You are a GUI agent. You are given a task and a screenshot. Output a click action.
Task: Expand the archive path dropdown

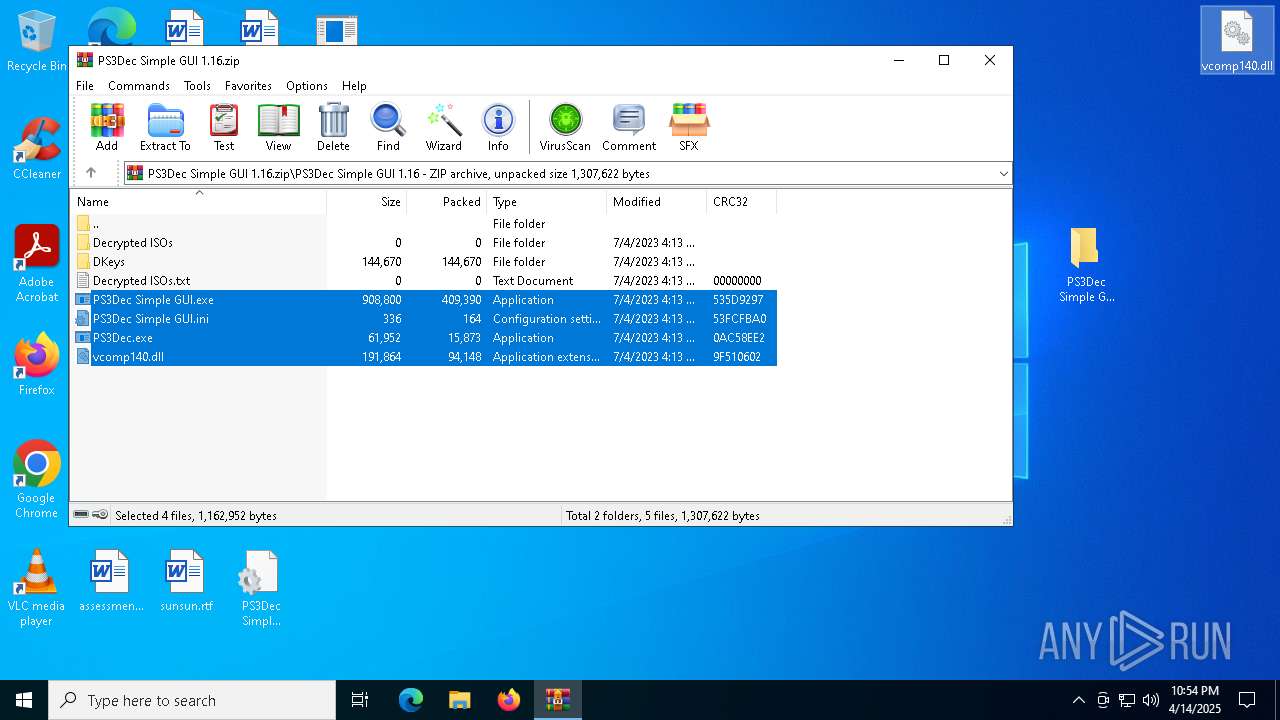click(1003, 174)
